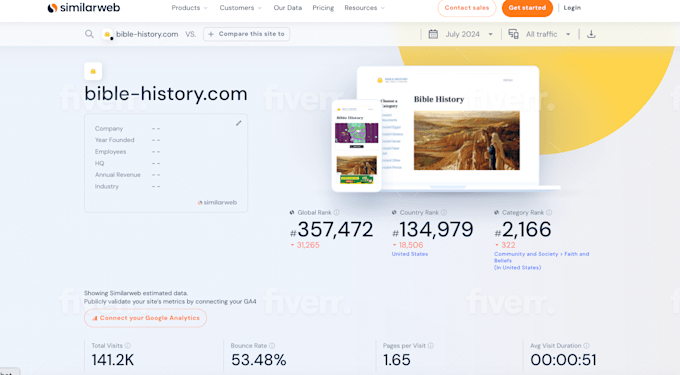Click Compare this site to button

(x=246, y=34)
